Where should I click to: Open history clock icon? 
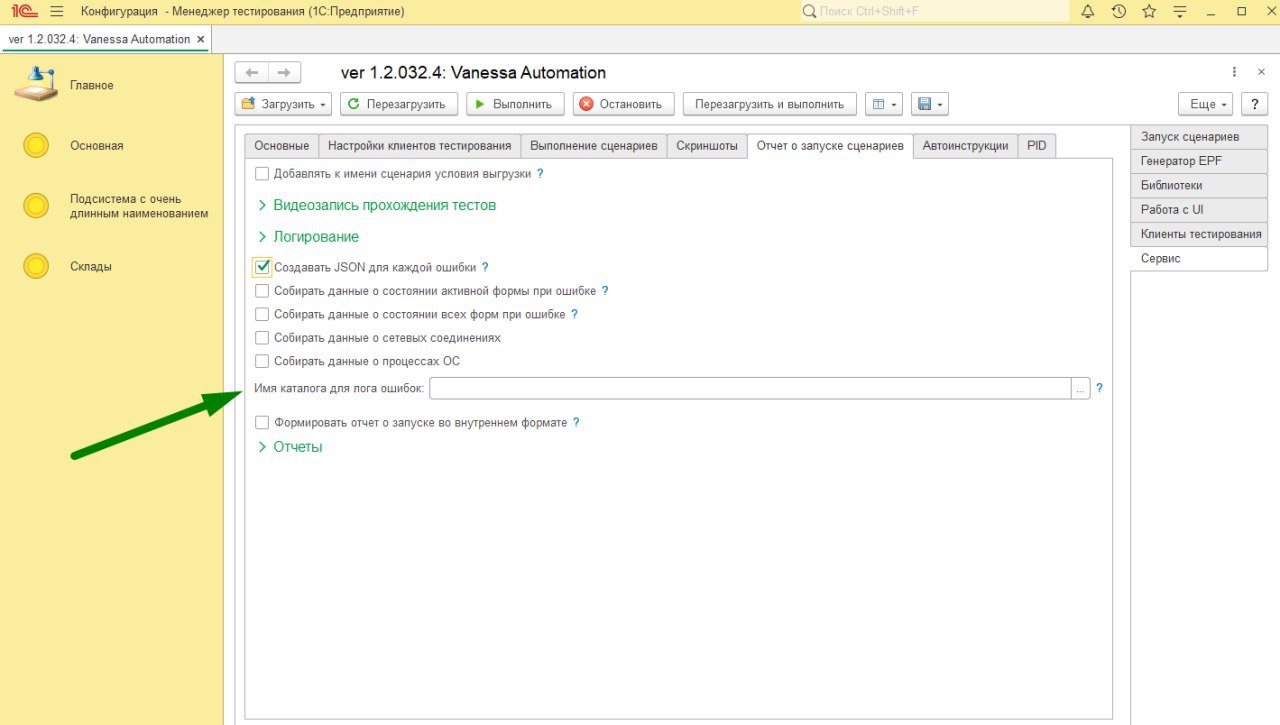[x=1119, y=11]
